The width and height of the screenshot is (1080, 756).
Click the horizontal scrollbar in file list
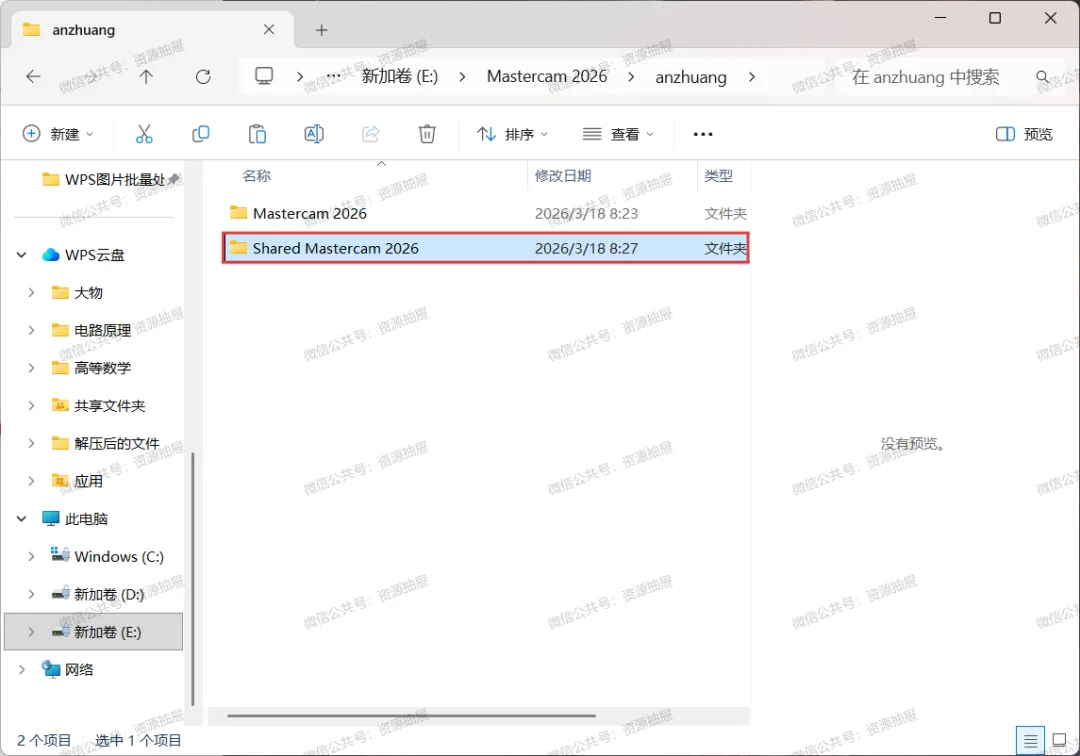point(411,716)
